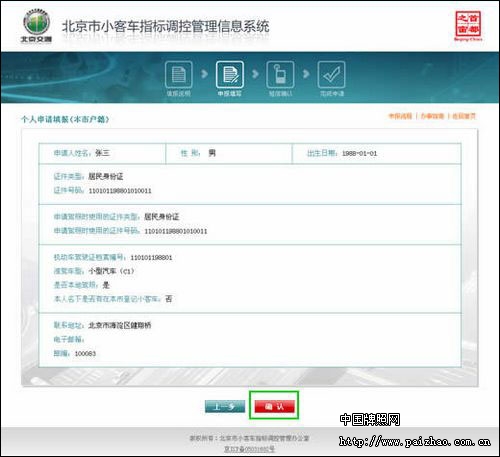Click the arrow after the first step icon
Screen dimensions: 500x457
pyautogui.click(x=204, y=74)
